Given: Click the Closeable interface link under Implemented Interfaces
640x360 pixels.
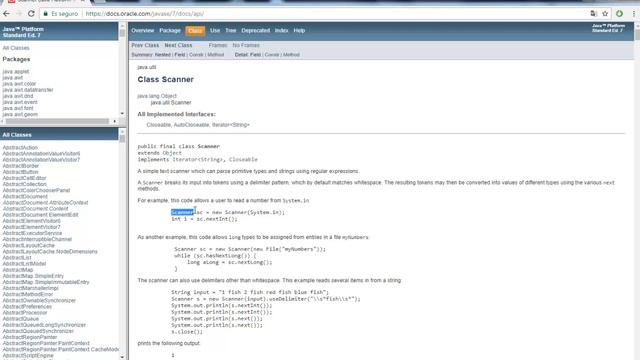Looking at the screenshot, I should (158, 125).
